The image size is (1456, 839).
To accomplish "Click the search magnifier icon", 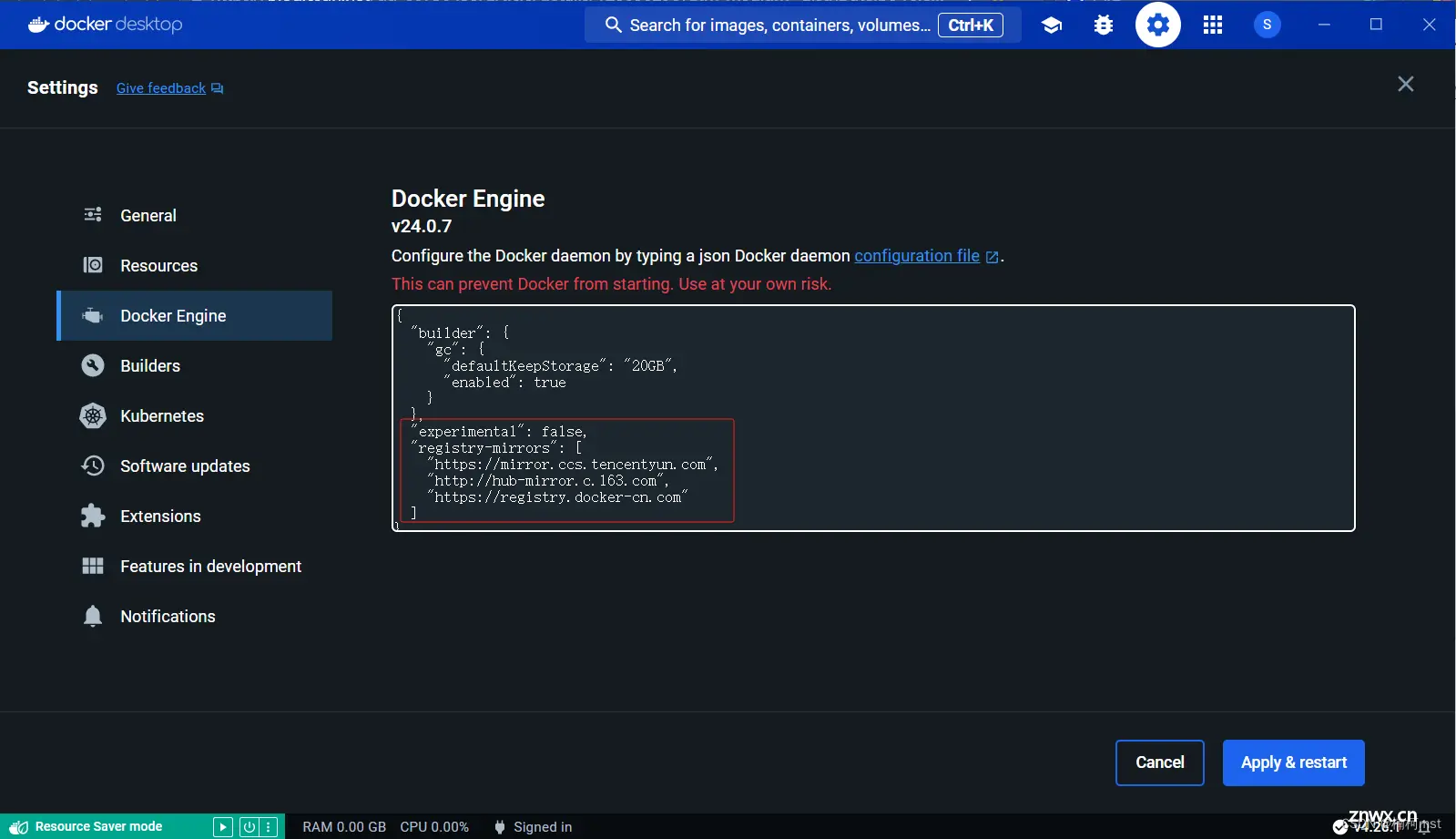I will click(614, 26).
